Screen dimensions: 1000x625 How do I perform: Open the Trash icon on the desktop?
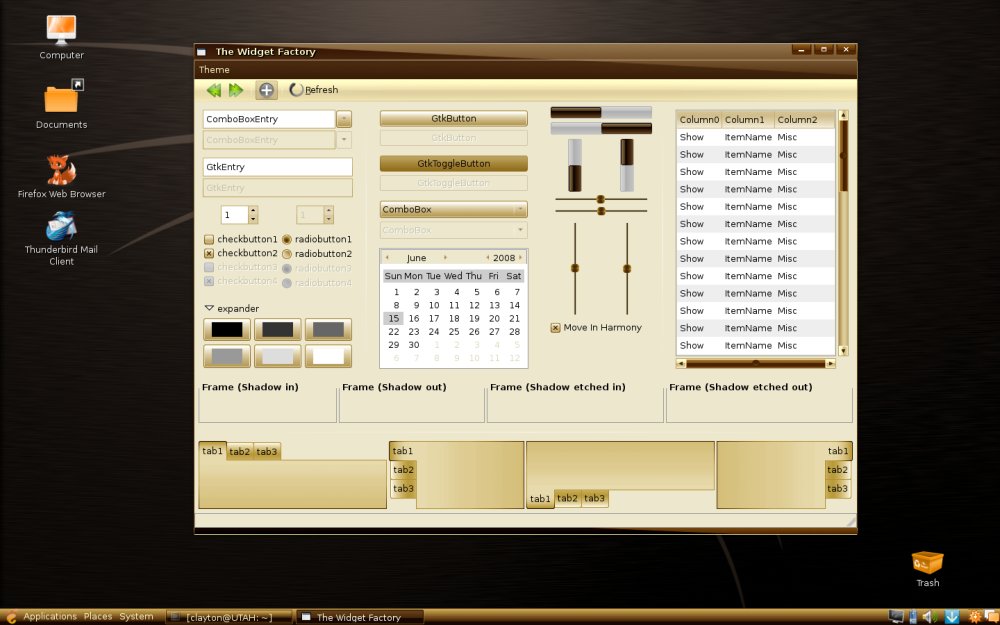pos(927,562)
